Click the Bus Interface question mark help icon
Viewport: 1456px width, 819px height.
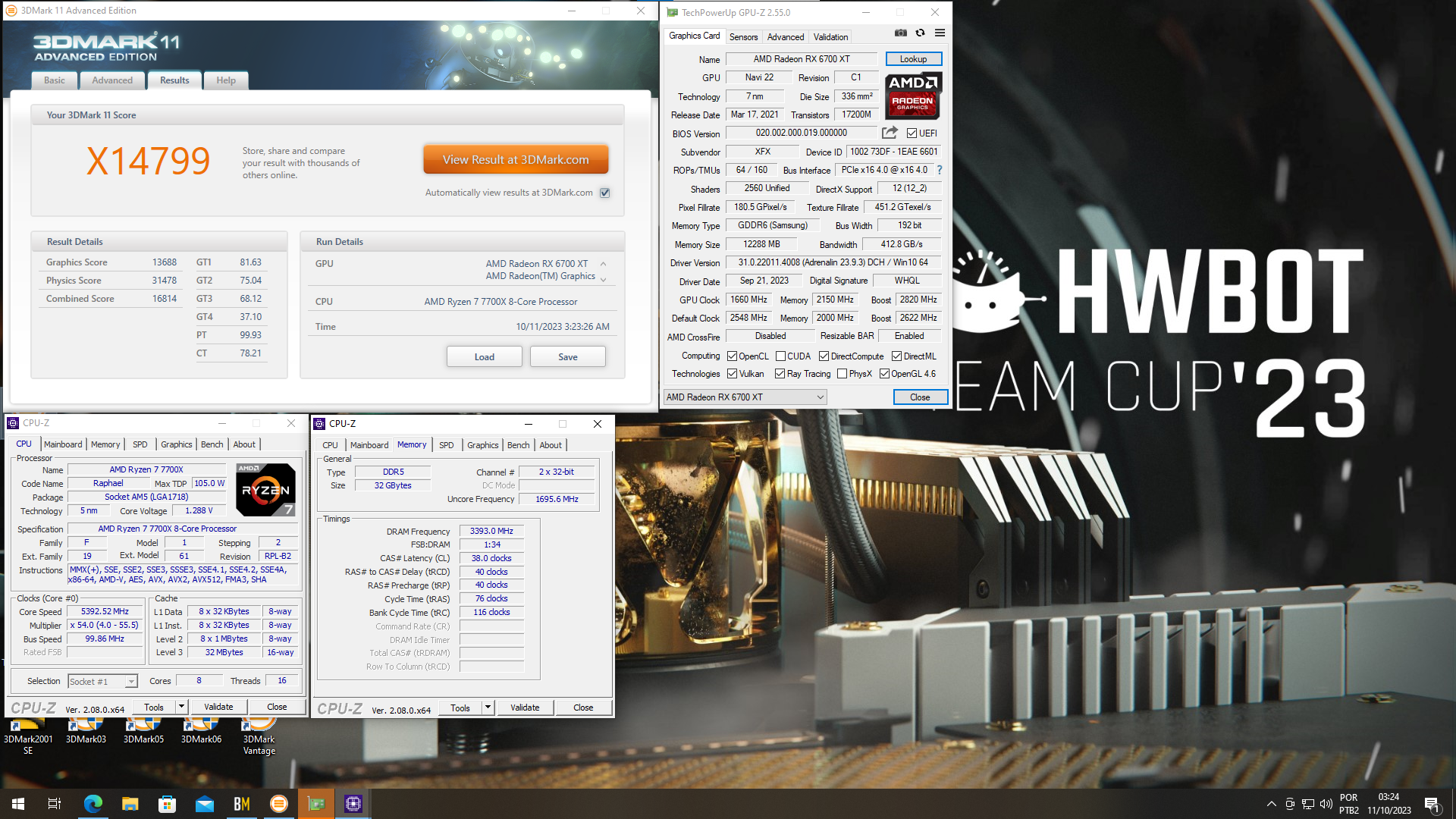(940, 170)
